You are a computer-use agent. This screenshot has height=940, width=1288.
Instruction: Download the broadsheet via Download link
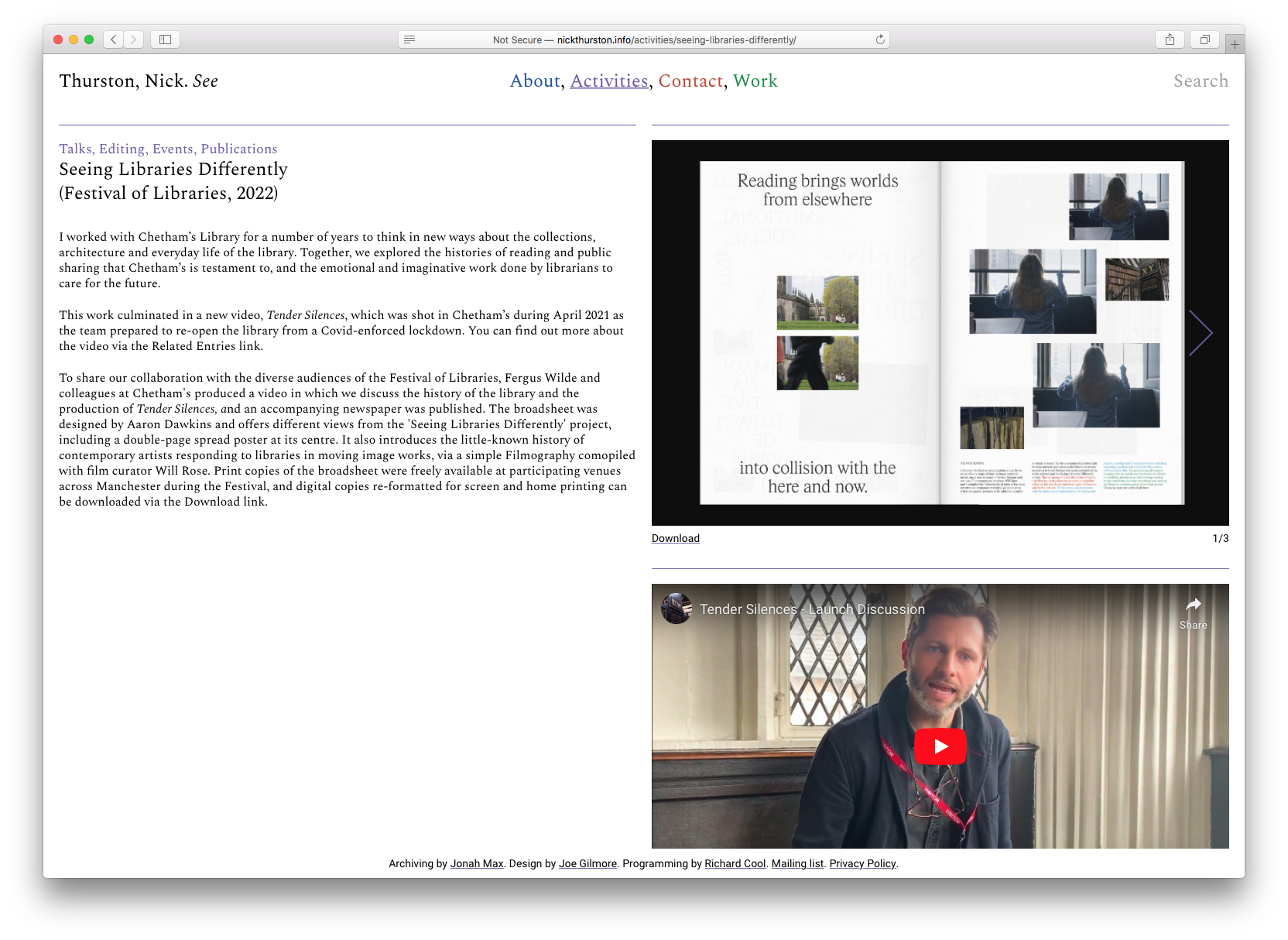click(x=675, y=539)
